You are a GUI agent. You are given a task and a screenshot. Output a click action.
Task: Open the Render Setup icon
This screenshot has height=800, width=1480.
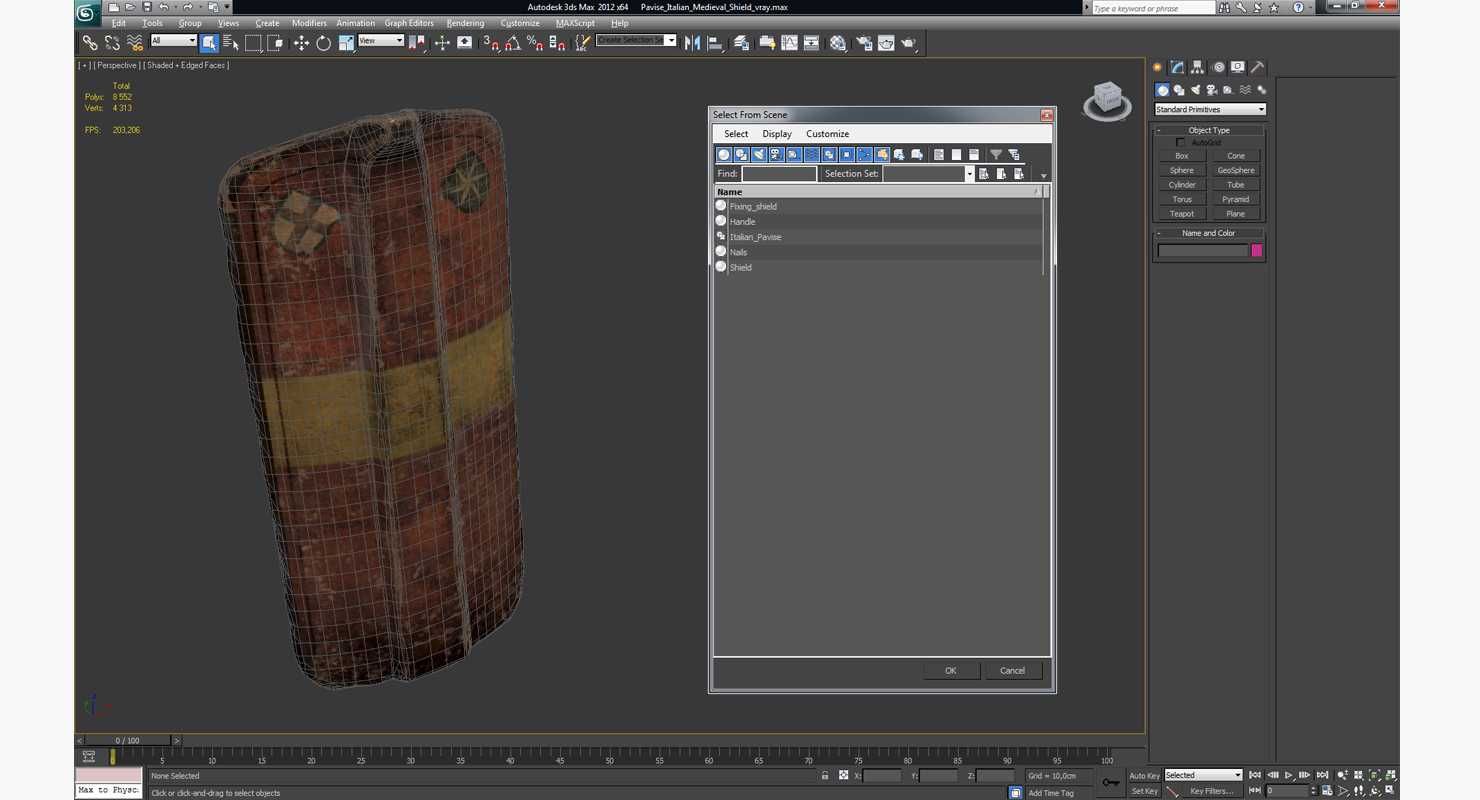[864, 43]
